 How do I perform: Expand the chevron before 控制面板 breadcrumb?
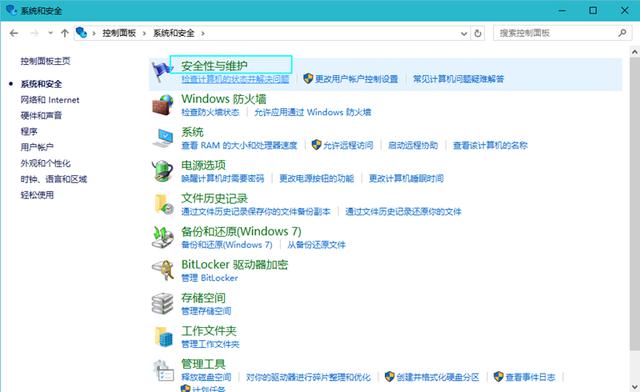(x=94, y=33)
